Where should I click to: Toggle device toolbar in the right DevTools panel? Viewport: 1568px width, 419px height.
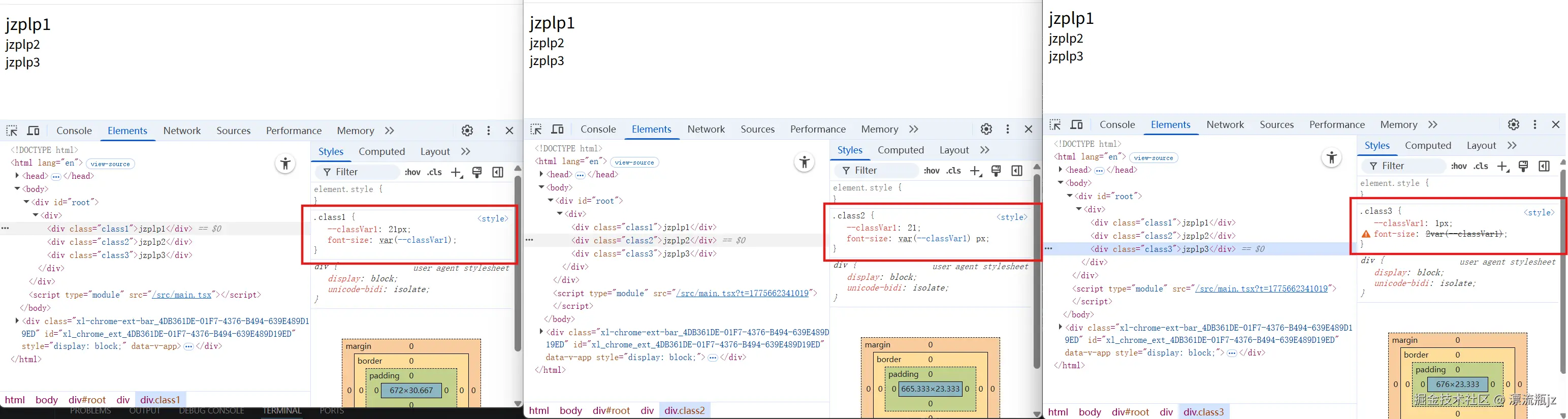(1076, 125)
